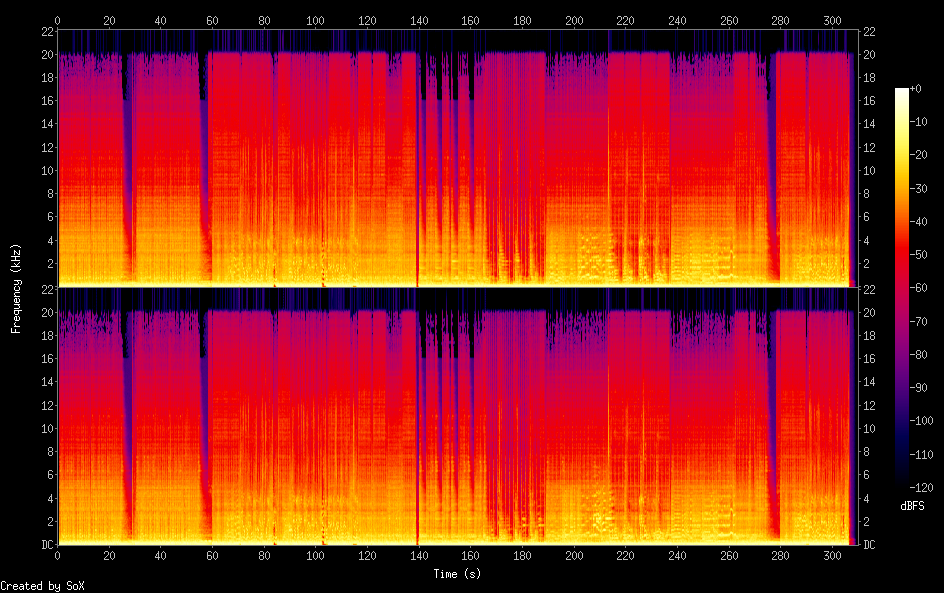Click the 240 tick on the bottom time axis

pyautogui.click(x=678, y=555)
